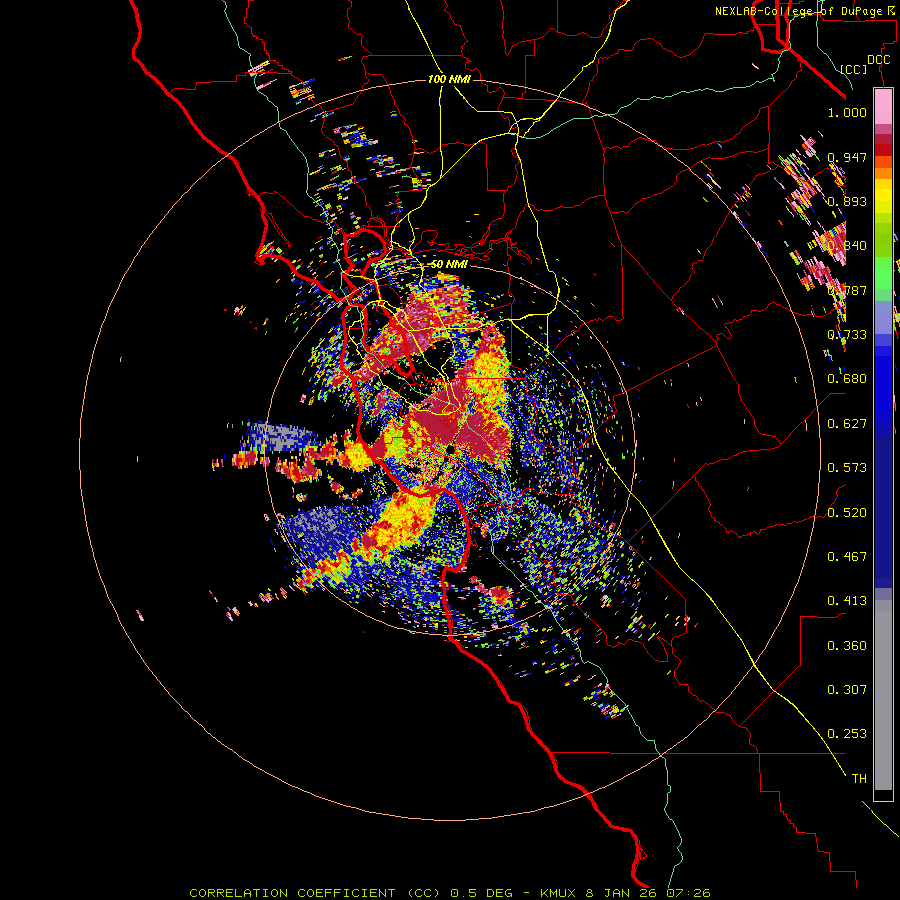900x900 pixels.
Task: Click the 0.520 legend value
Action: coord(847,512)
